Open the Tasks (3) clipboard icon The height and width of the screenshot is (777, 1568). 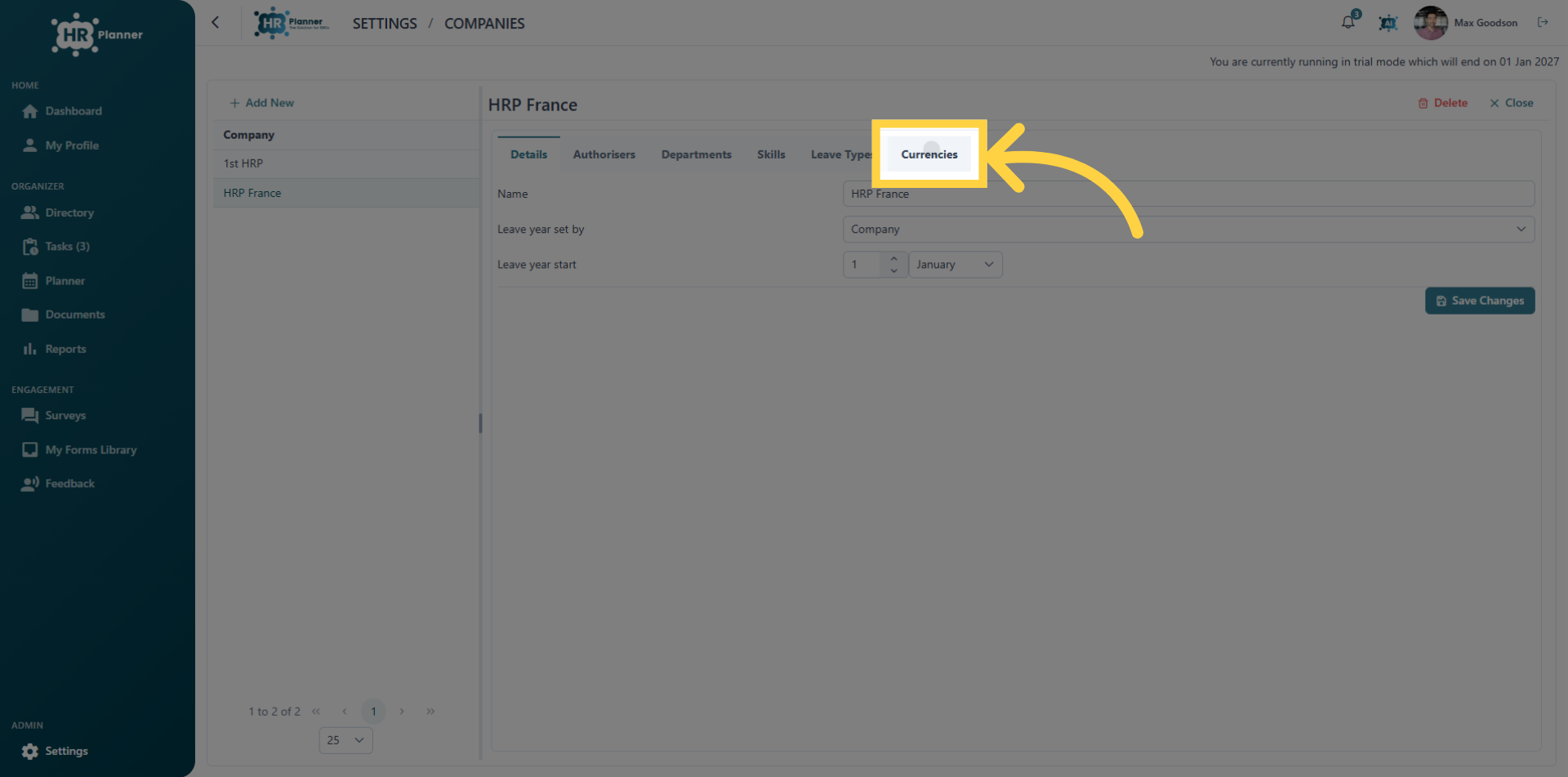[x=30, y=247]
